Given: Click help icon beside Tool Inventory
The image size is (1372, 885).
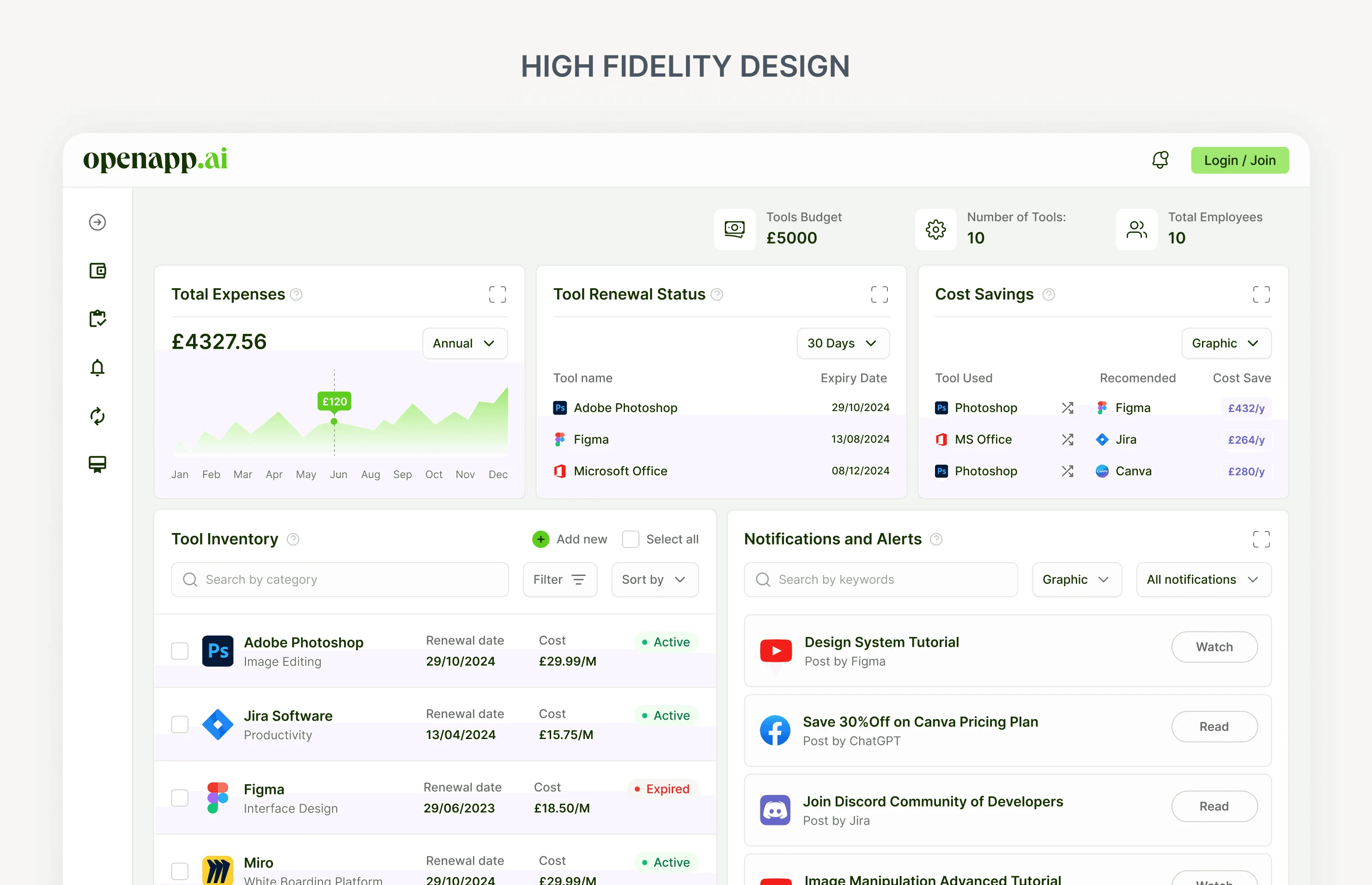Looking at the screenshot, I should click(x=293, y=539).
